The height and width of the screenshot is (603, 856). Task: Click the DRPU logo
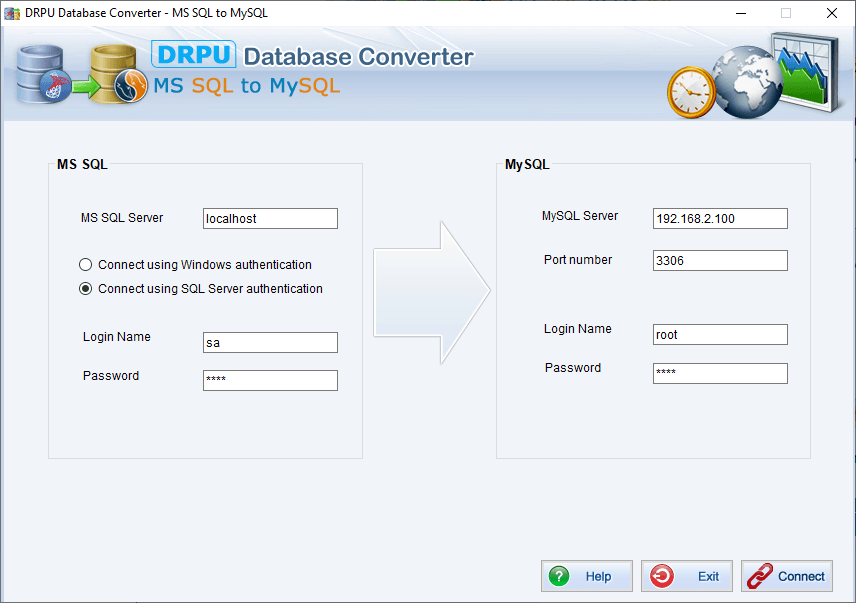194,54
